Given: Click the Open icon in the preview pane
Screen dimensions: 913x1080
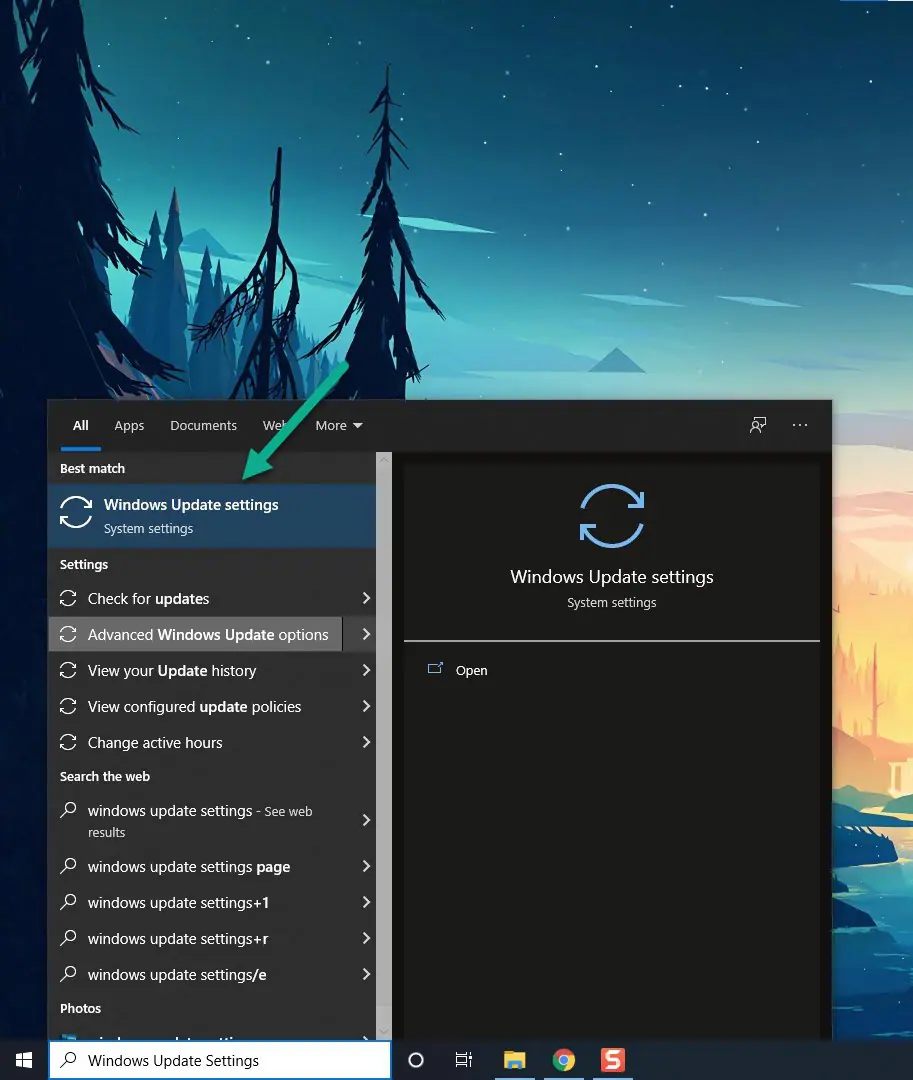Looking at the screenshot, I should coord(435,668).
